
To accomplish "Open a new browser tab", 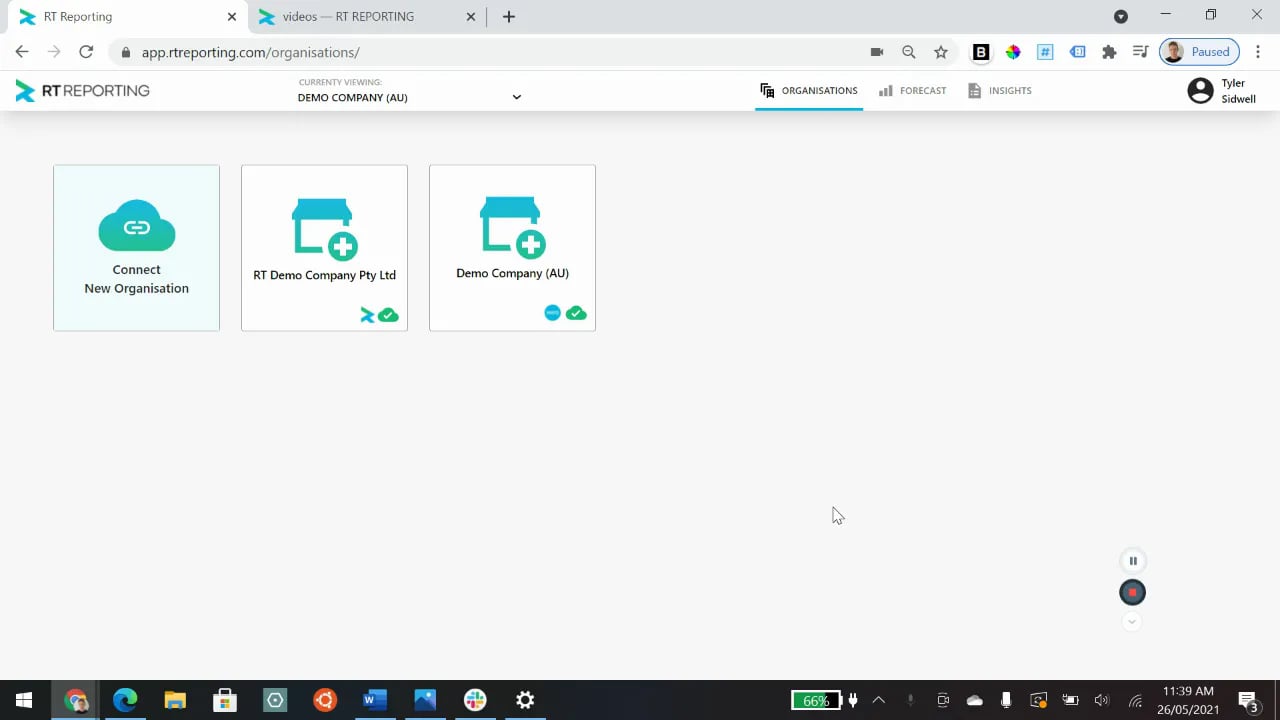I will [509, 17].
